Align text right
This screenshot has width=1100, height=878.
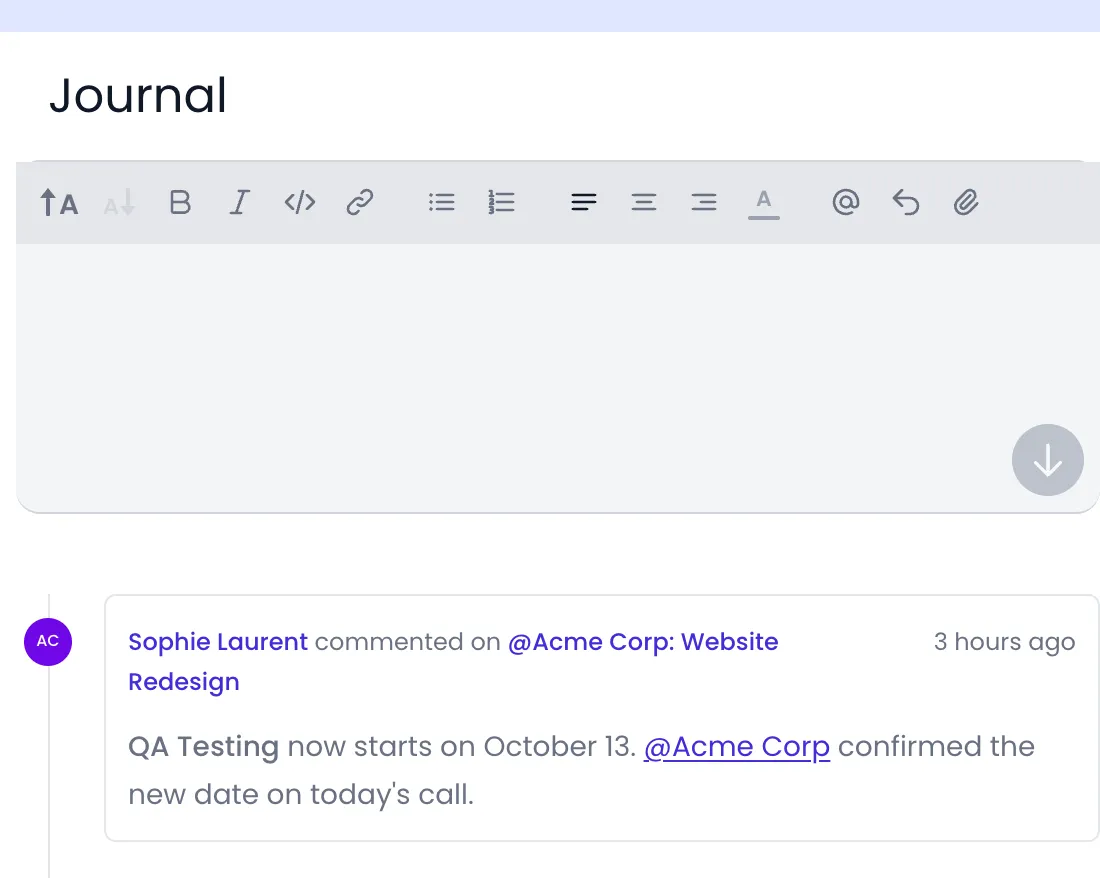point(704,203)
